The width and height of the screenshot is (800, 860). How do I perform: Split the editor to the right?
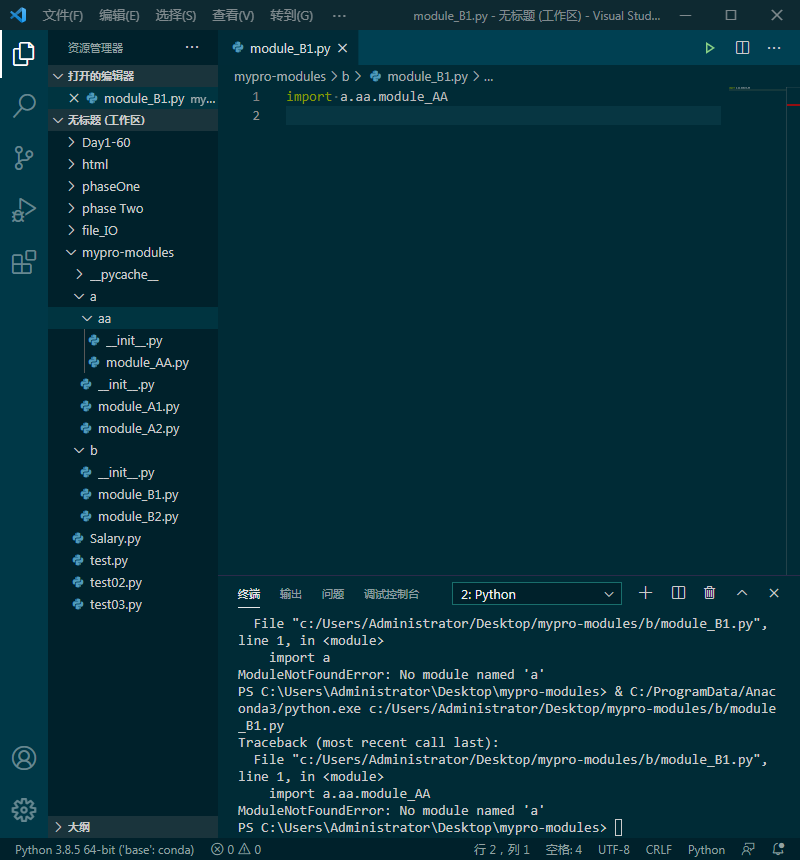tap(742, 48)
